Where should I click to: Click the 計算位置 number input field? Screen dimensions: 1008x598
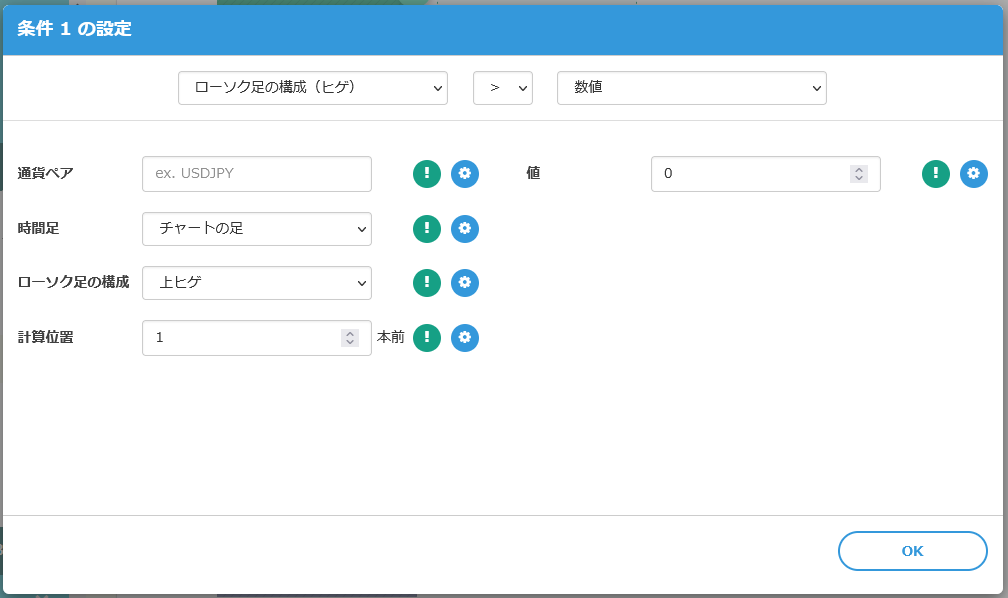tap(240, 338)
